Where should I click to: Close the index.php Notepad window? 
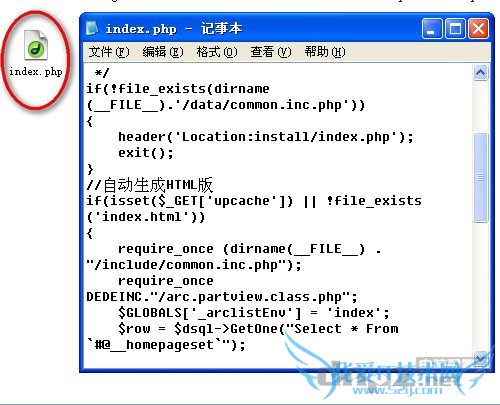479,29
